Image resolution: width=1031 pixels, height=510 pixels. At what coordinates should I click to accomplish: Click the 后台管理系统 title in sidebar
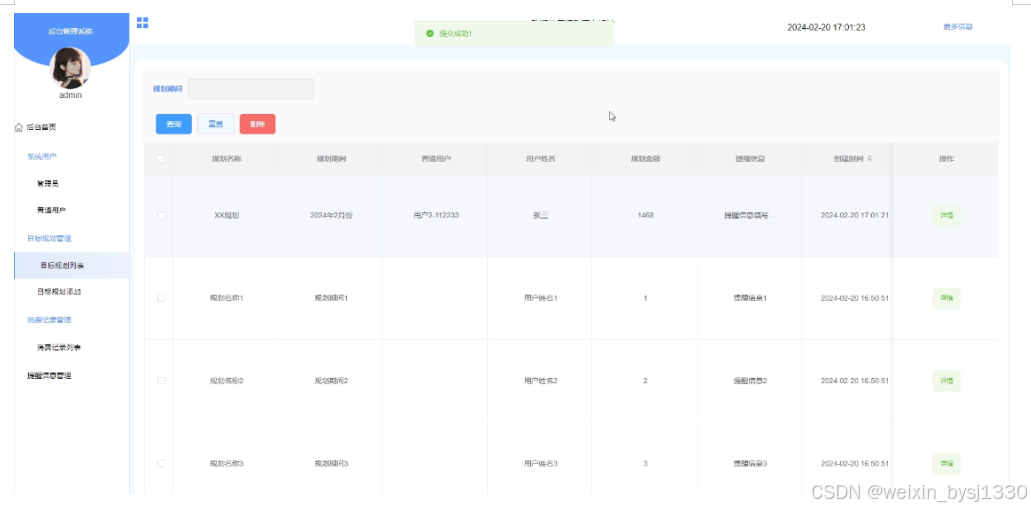70,32
